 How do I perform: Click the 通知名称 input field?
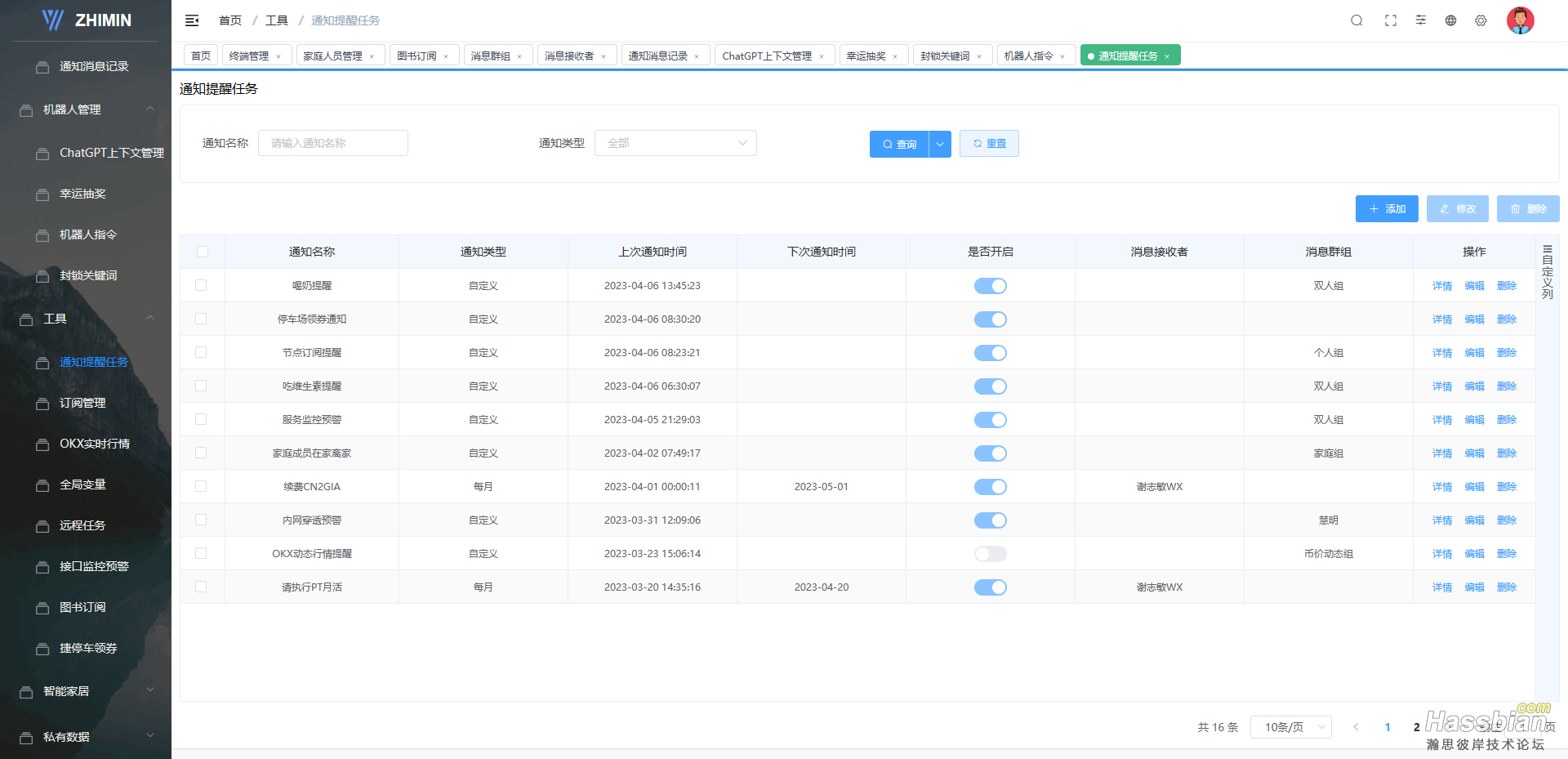[333, 143]
